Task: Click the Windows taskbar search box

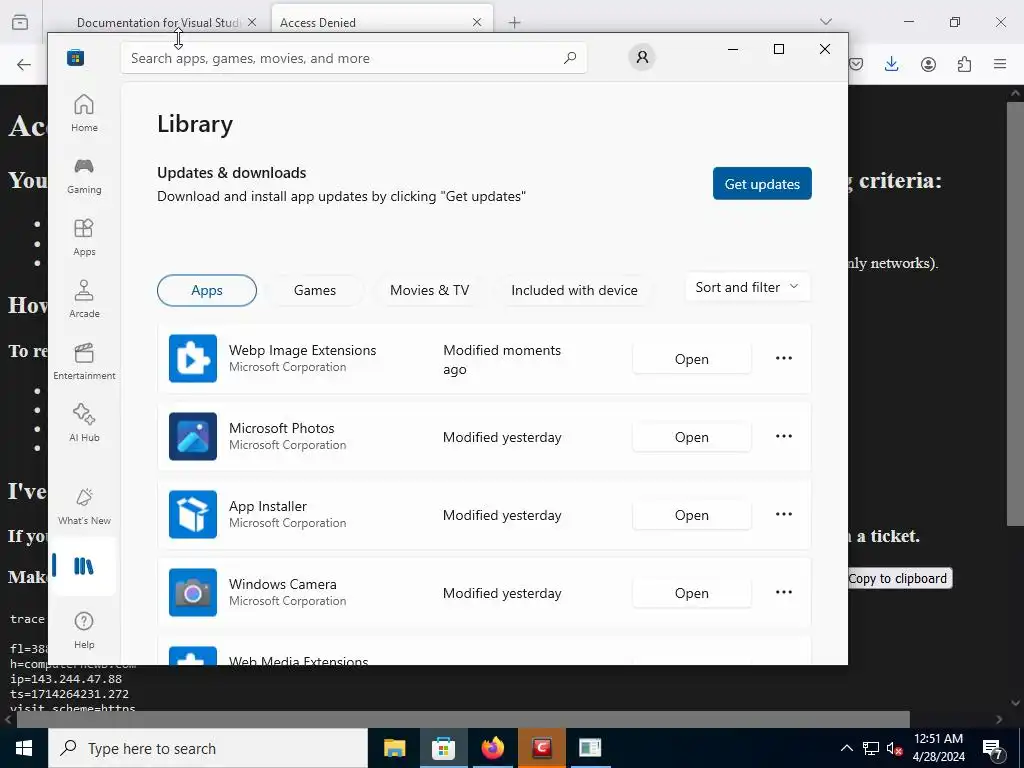Action: [208, 748]
